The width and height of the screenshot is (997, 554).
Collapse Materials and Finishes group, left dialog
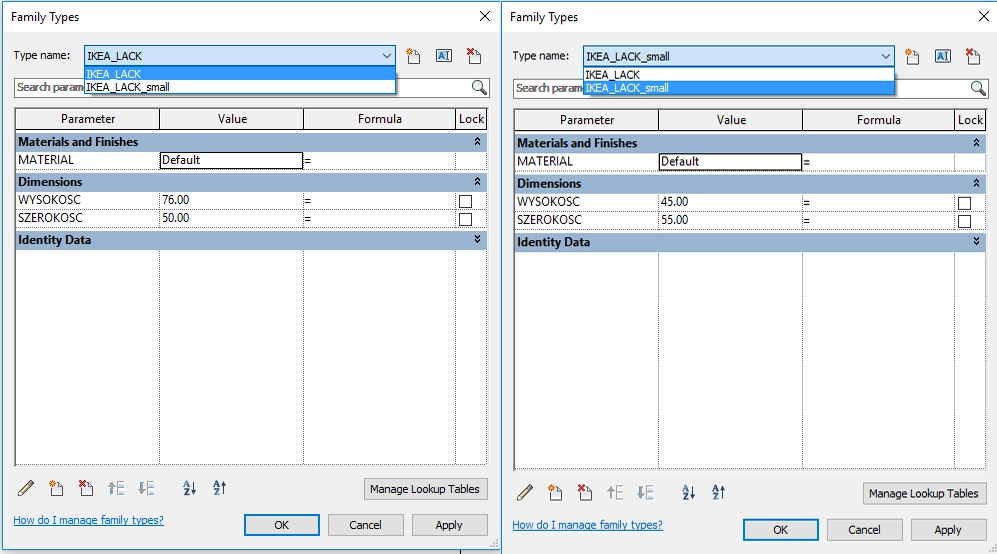point(478,142)
